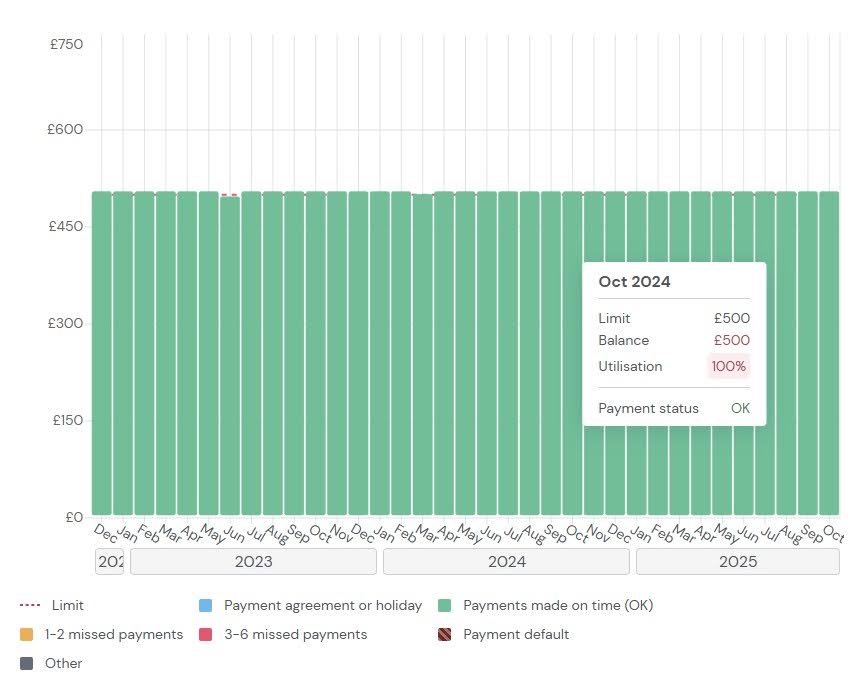Click the dotted red 'Limit' legend line icon

click(x=30, y=606)
